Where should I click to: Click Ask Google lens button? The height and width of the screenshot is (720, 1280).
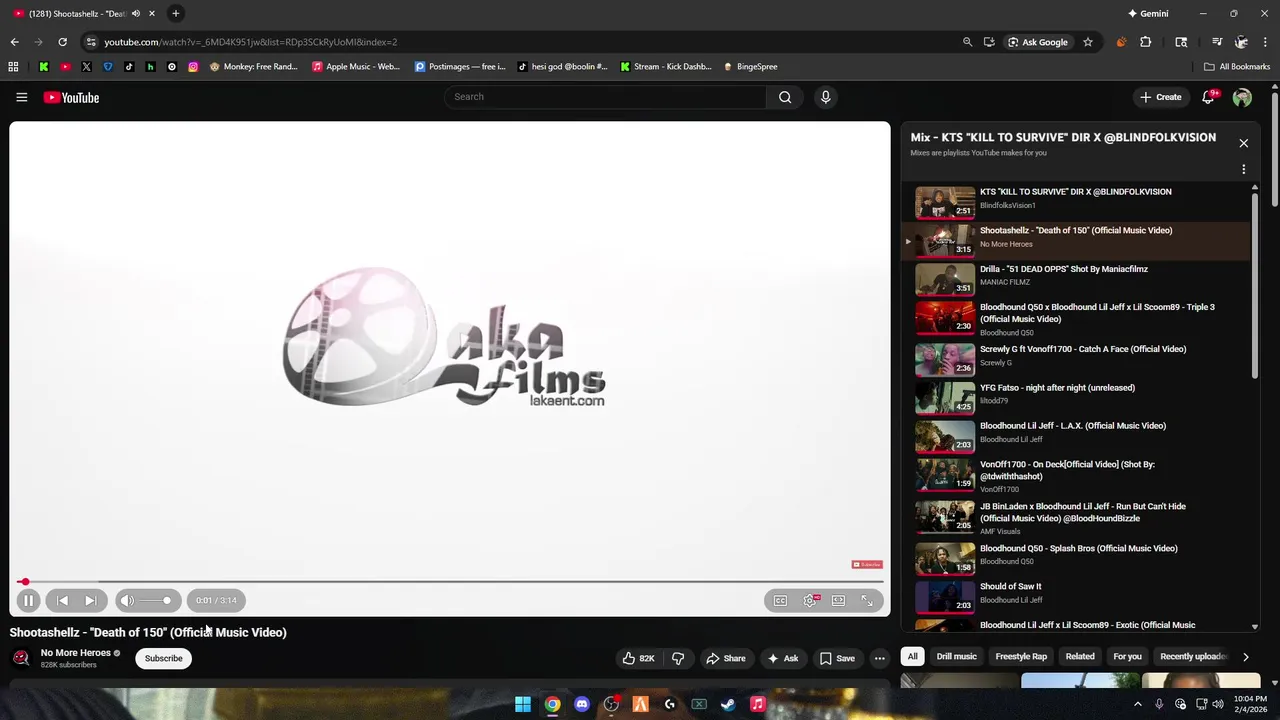1037,42
